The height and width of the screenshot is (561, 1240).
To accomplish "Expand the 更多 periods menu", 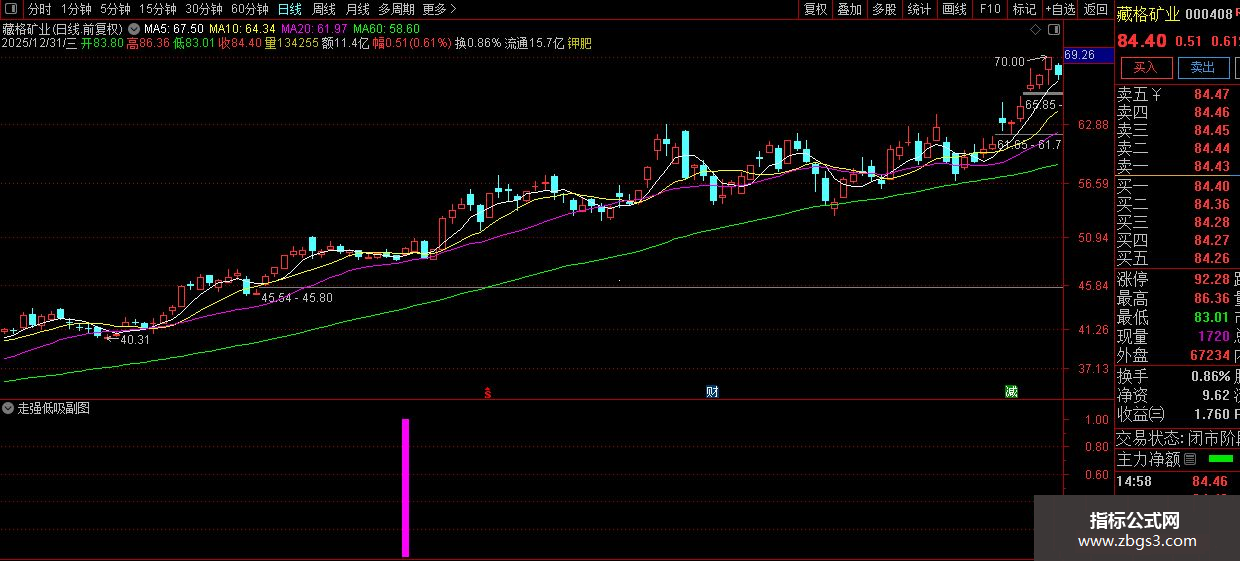I will [439, 9].
